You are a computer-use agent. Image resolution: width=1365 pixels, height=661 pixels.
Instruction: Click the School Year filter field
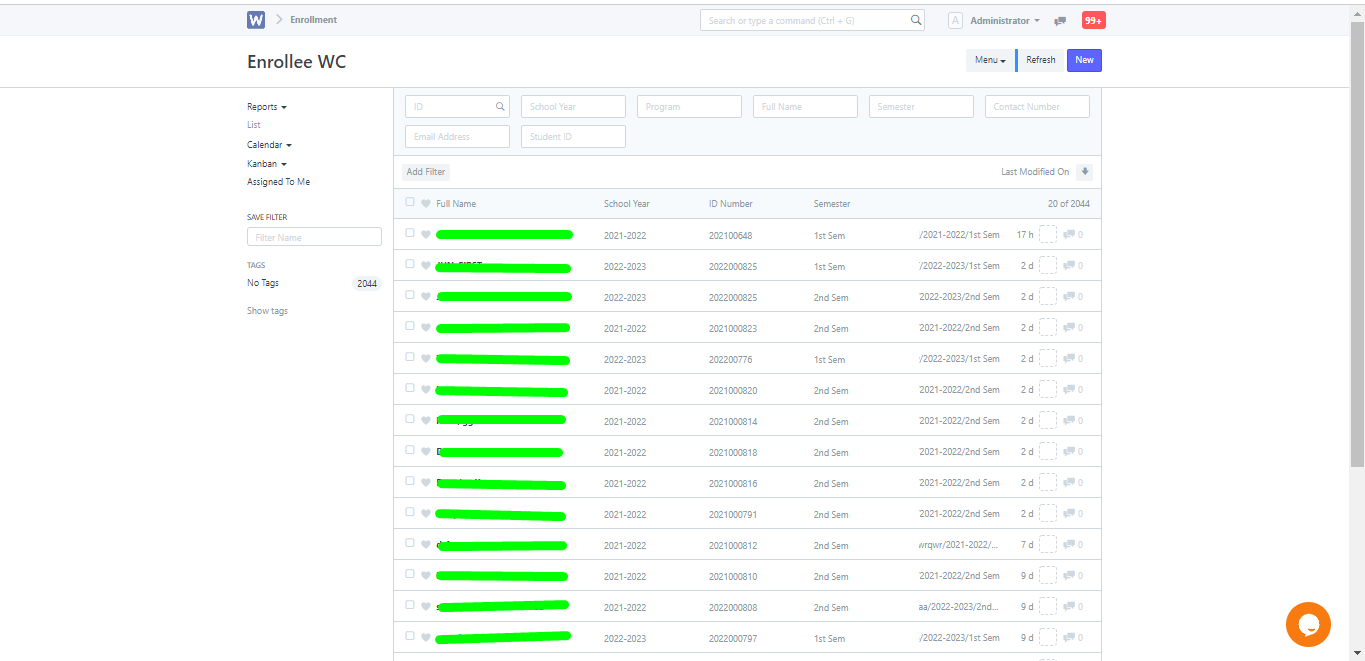[573, 107]
